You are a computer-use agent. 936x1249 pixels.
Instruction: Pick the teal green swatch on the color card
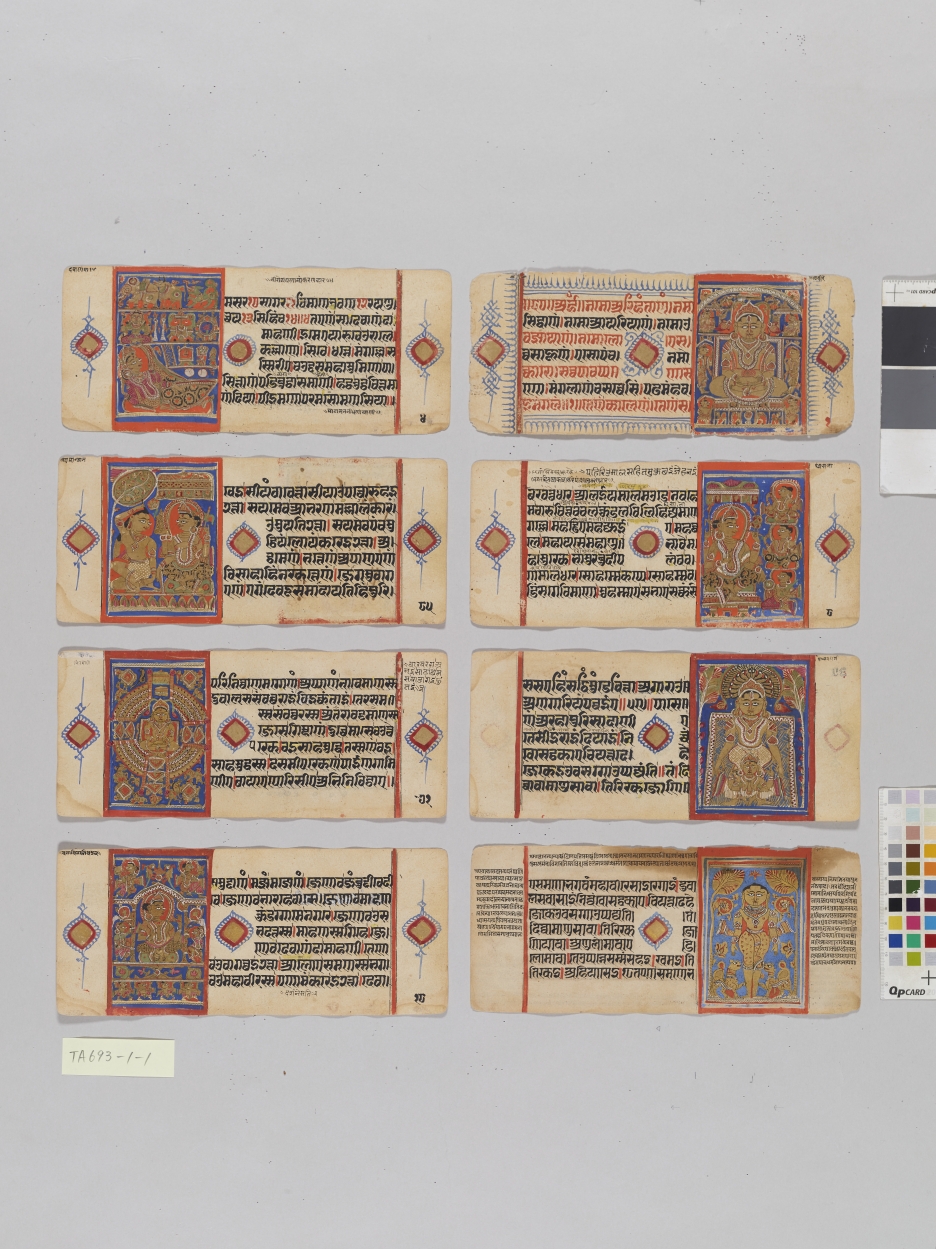pyautogui.click(x=913, y=941)
